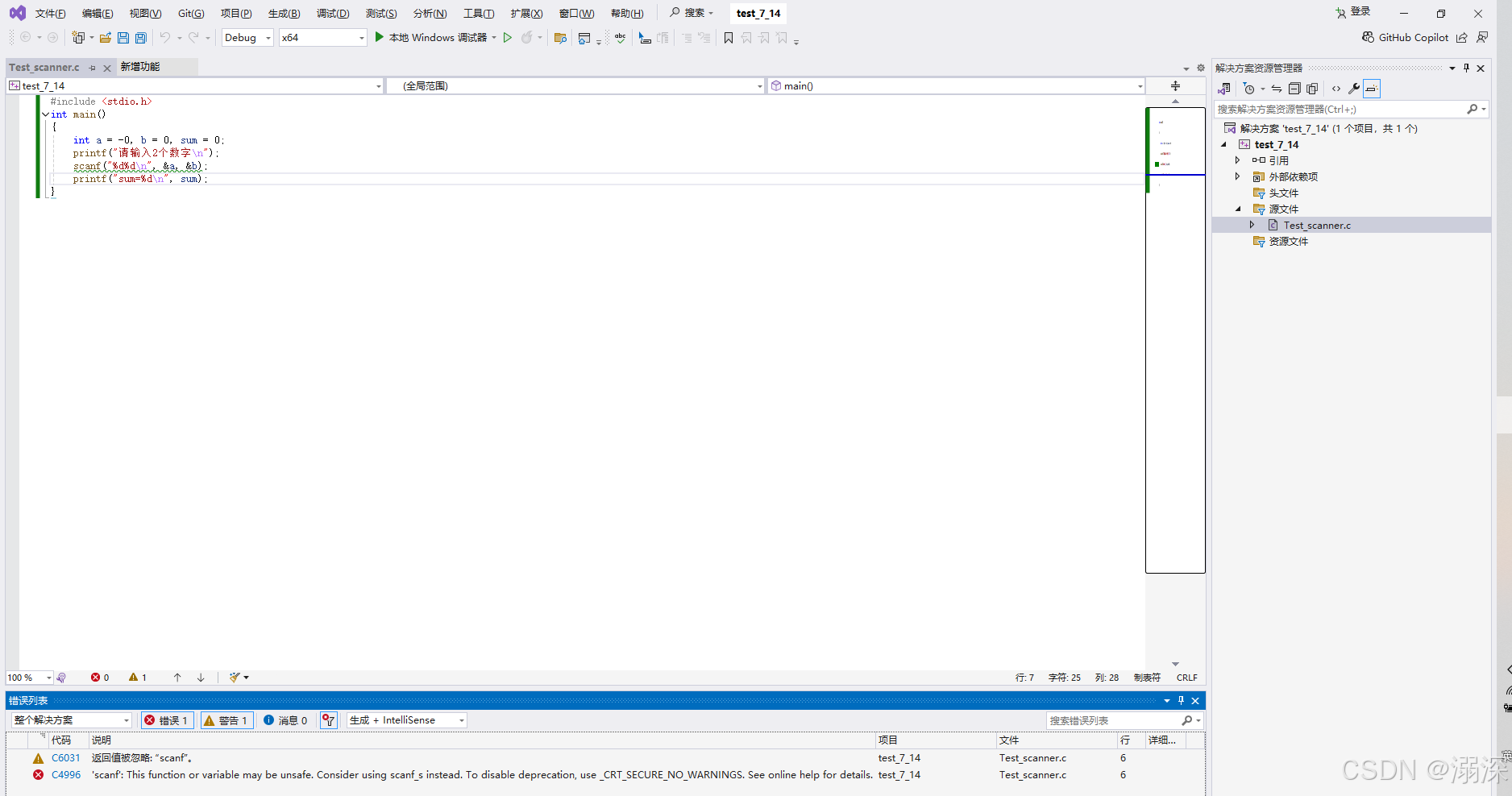Click the hot reload flame icon

click(527, 38)
